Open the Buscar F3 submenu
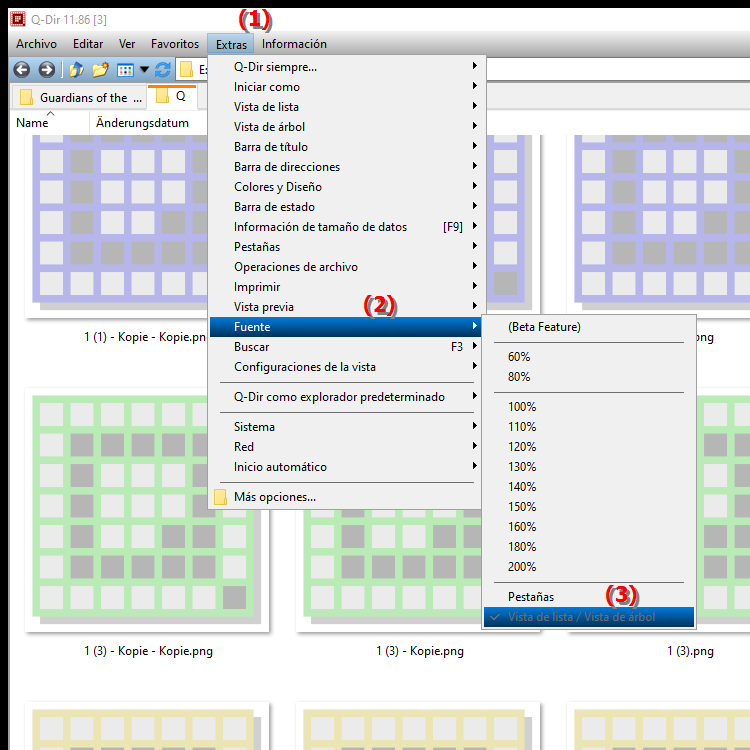 346,347
